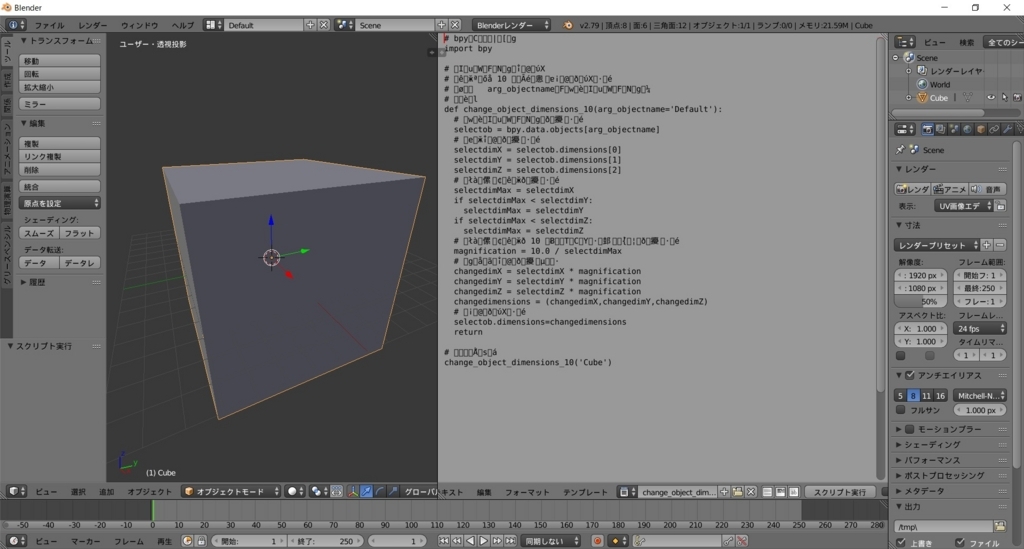1024x549 pixels.
Task: Select the Render tab icon in Properties
Action: 927,129
